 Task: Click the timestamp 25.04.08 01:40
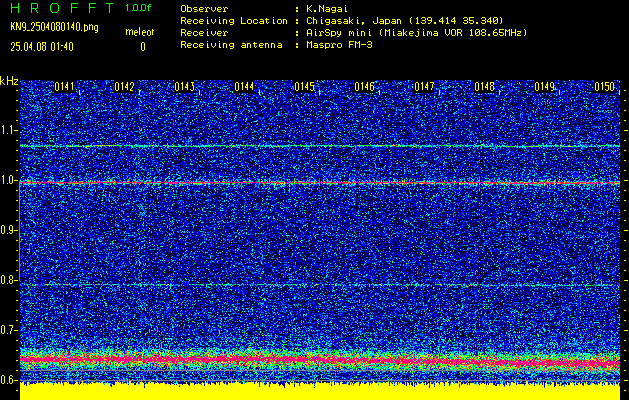pyautogui.click(x=42, y=47)
